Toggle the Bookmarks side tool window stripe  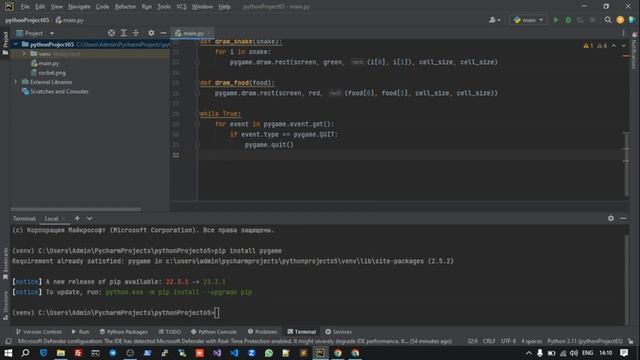pyautogui.click(x=5, y=263)
